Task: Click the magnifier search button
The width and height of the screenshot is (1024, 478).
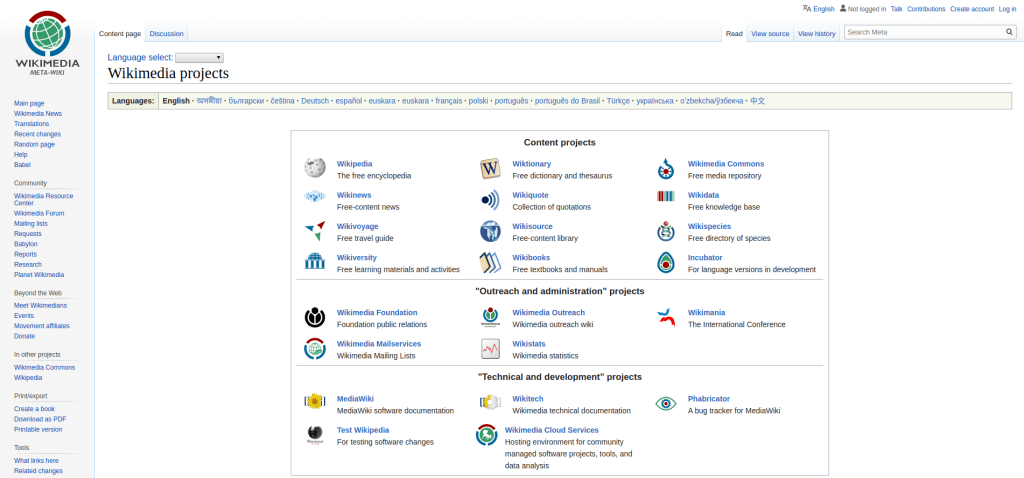Action: coord(1009,32)
